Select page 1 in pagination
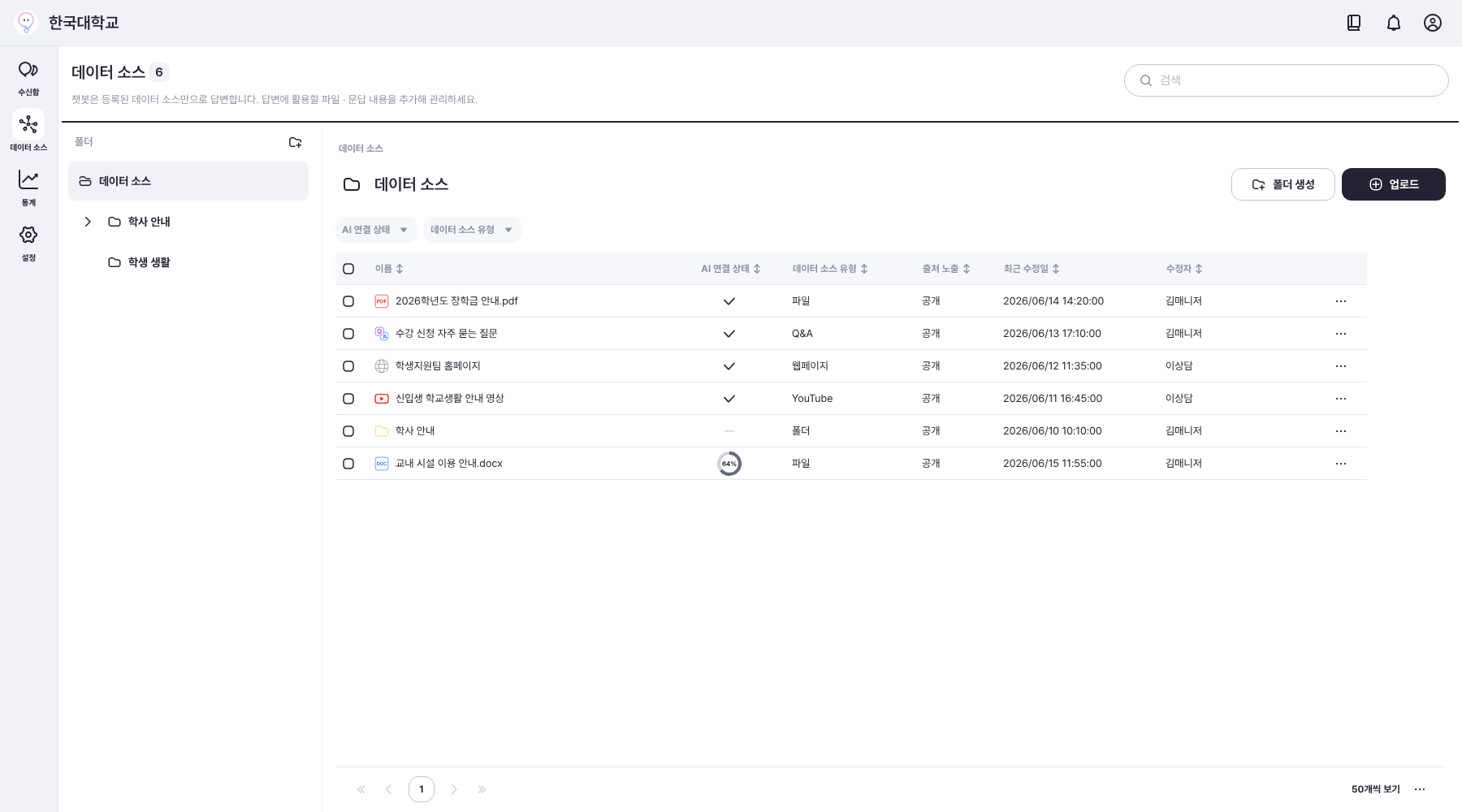 [422, 789]
